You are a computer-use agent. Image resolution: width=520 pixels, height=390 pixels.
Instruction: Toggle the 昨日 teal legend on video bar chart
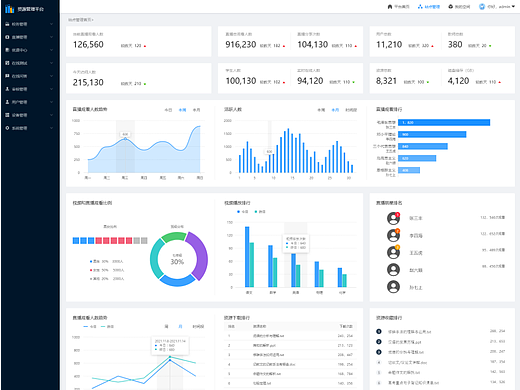pos(260,212)
